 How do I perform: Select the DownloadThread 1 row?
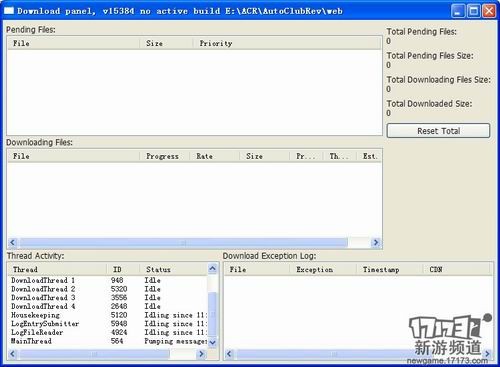pos(107,280)
